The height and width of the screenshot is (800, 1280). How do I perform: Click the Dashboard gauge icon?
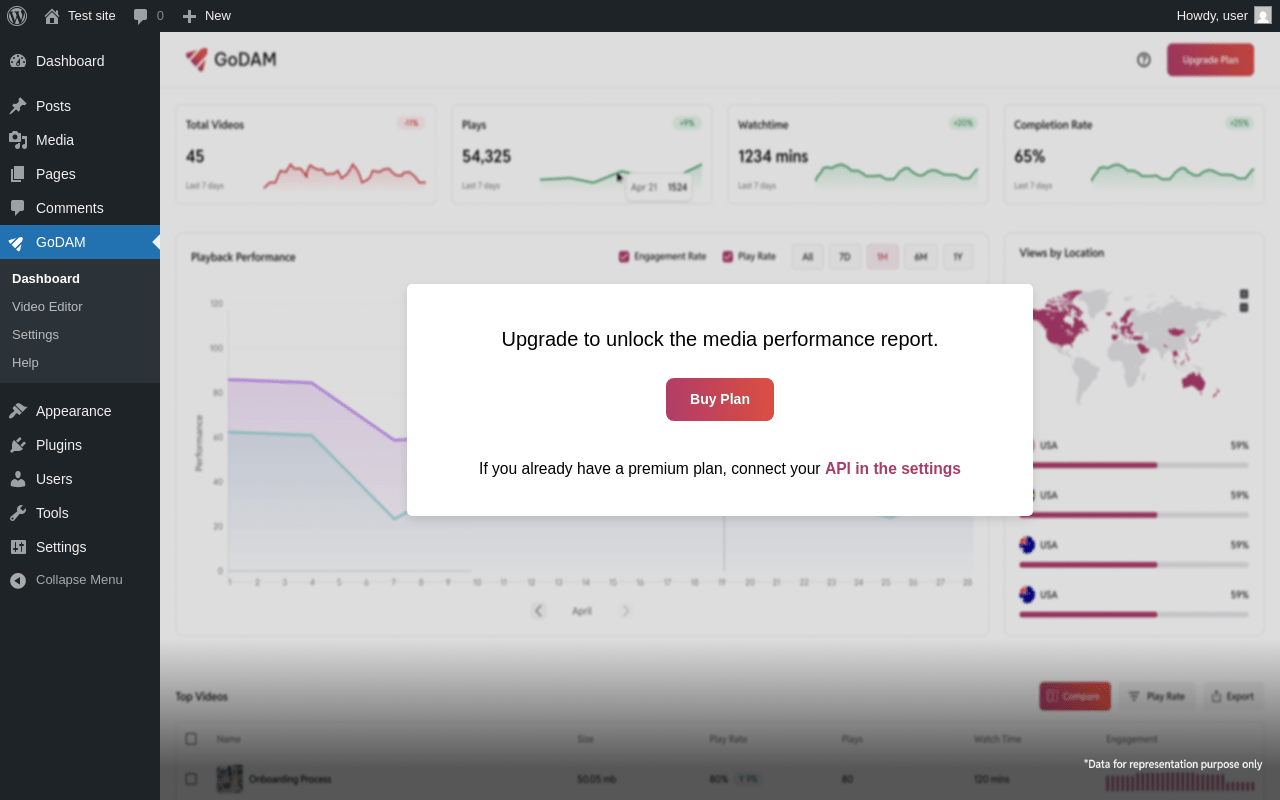pos(18,61)
